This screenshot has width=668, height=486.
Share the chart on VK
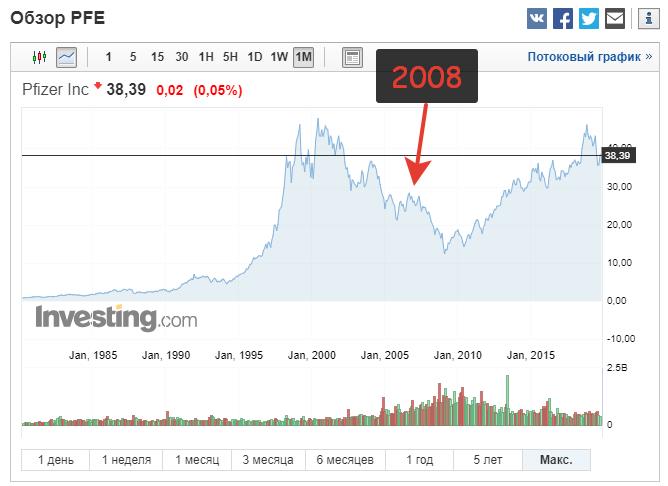[x=537, y=18]
